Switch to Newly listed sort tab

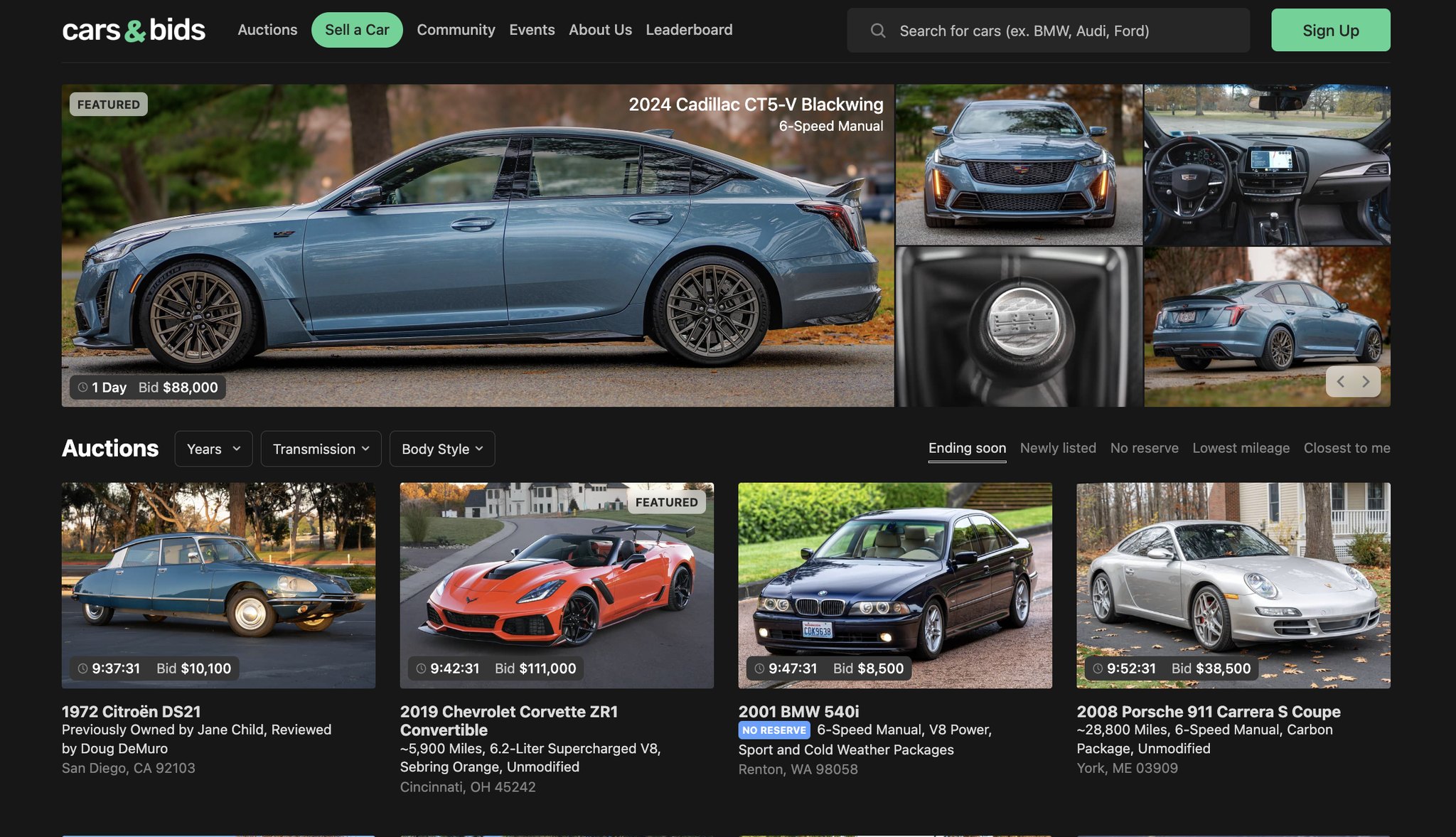pyautogui.click(x=1058, y=448)
